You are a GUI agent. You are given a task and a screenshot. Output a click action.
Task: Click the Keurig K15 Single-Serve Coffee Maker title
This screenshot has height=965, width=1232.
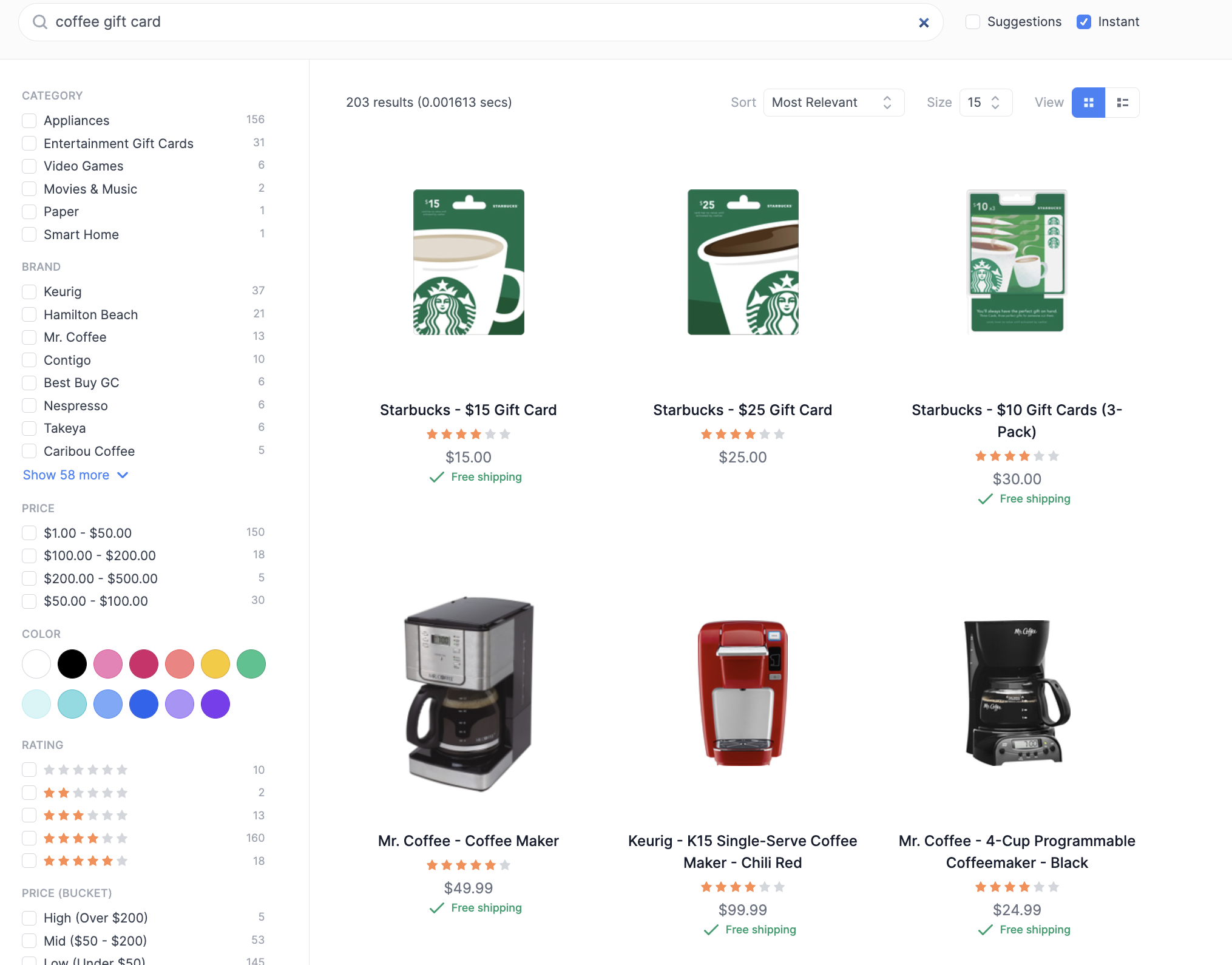(743, 852)
